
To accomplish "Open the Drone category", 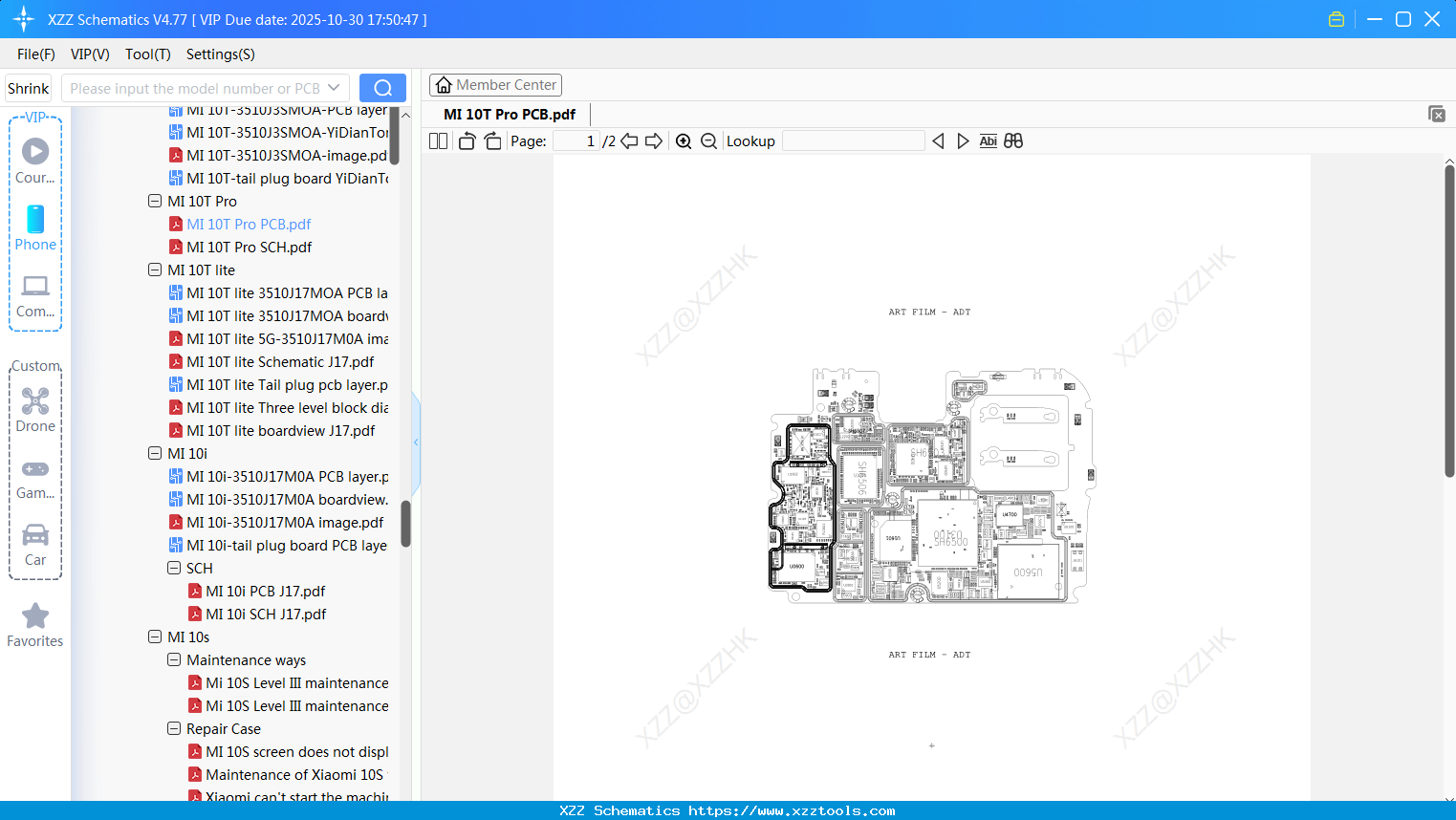I will (x=35, y=410).
